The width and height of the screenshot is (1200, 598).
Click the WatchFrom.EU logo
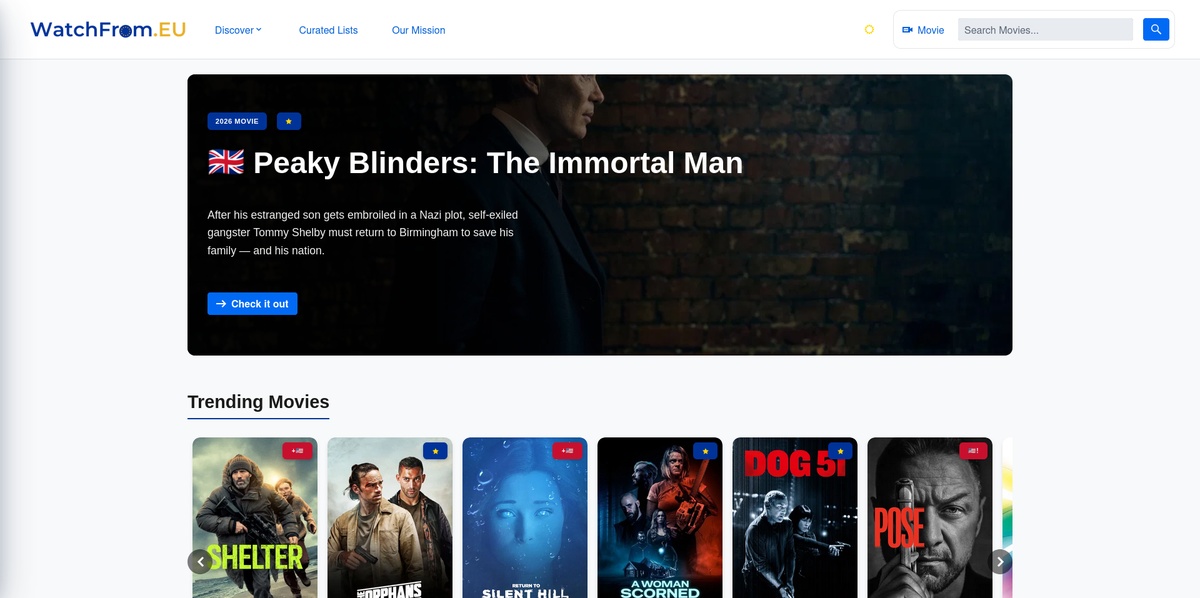point(108,30)
